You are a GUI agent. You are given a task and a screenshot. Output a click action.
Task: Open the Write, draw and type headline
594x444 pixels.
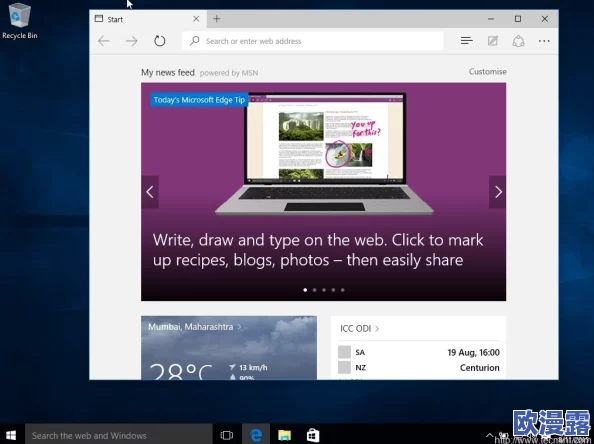coord(318,250)
